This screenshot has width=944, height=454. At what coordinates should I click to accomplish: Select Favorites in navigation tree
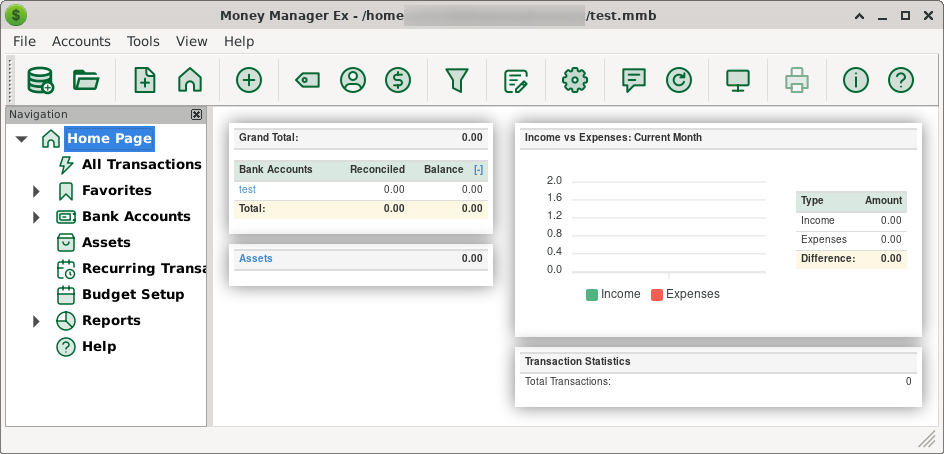[x=117, y=191]
